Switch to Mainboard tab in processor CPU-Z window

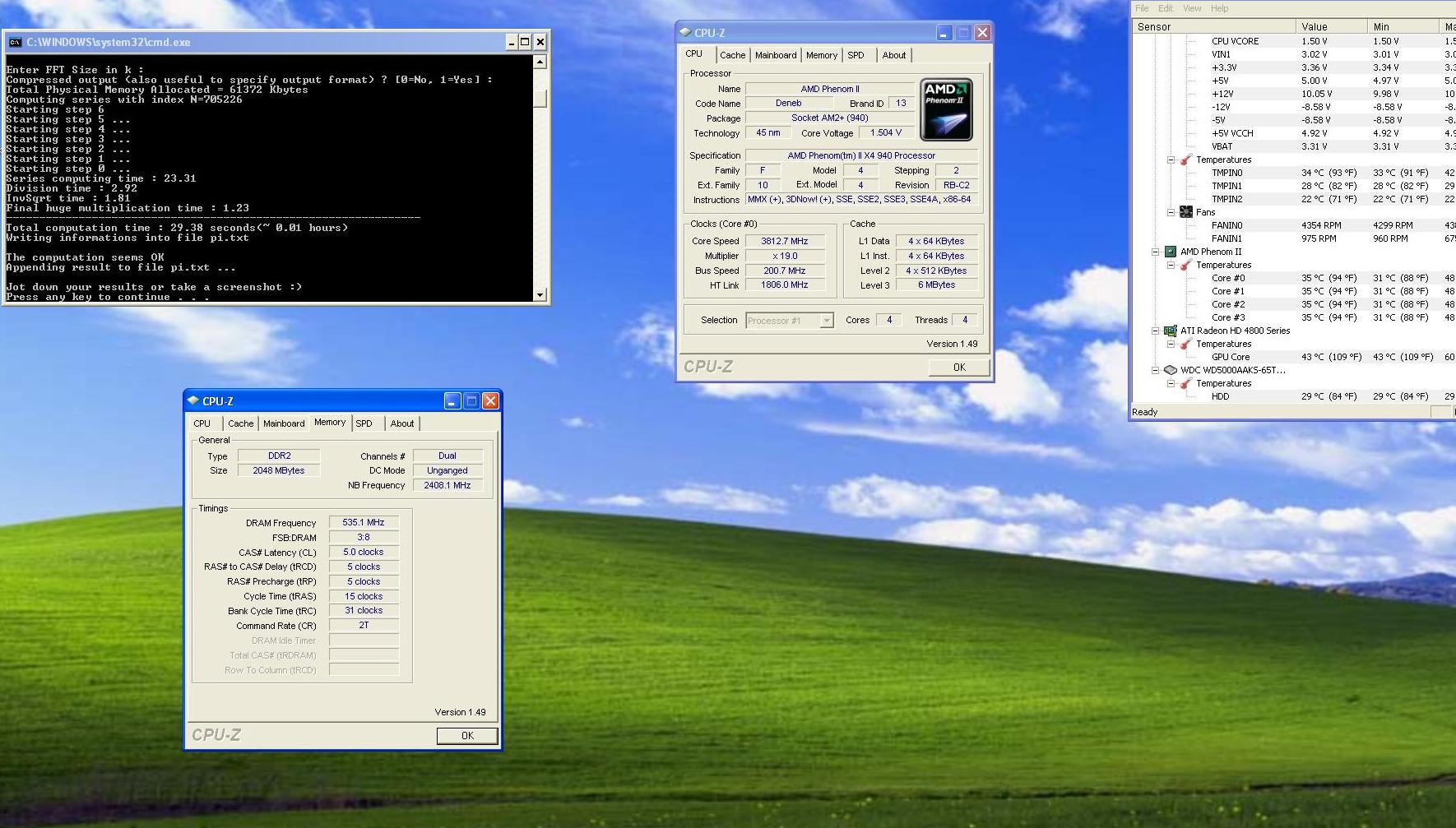pos(776,55)
